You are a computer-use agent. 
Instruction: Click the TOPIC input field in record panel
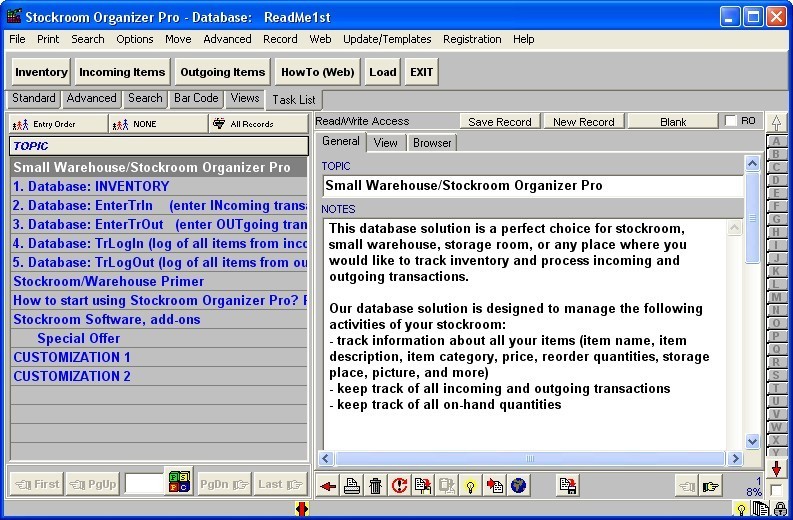(x=533, y=186)
